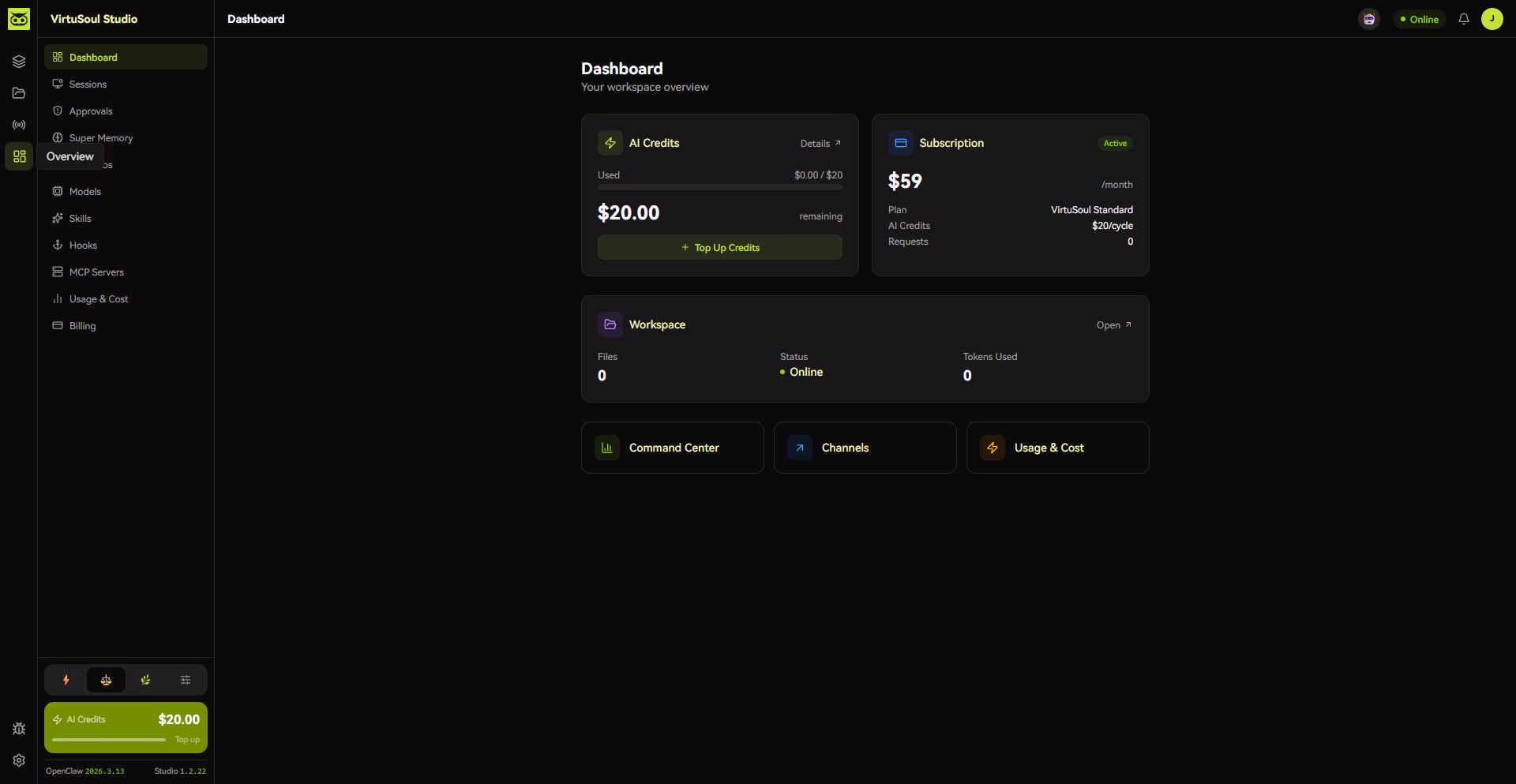The width and height of the screenshot is (1516, 784).
Task: Click the $0.00 / $20 used amount
Action: coord(819,175)
